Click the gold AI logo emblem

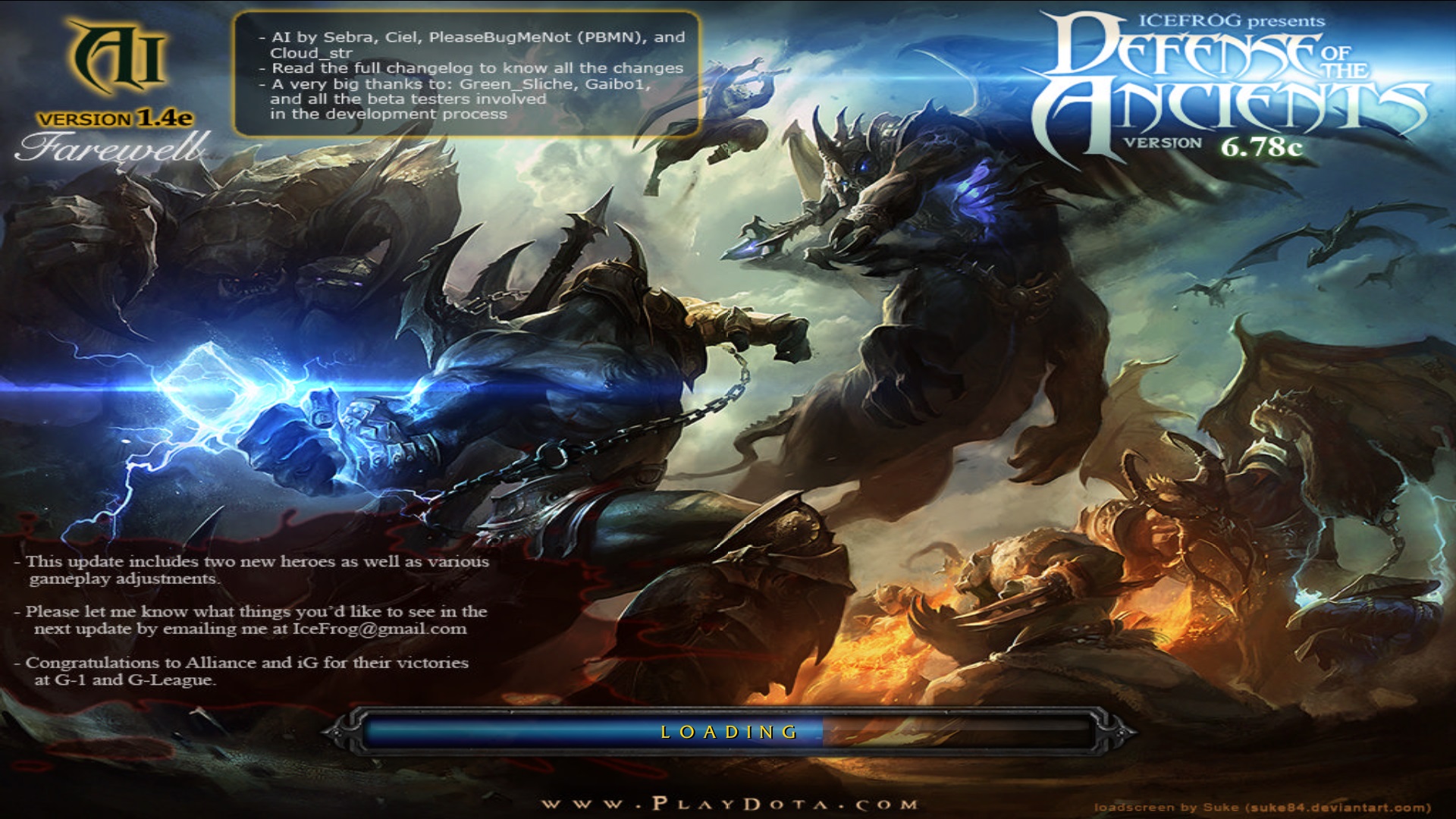(118, 57)
